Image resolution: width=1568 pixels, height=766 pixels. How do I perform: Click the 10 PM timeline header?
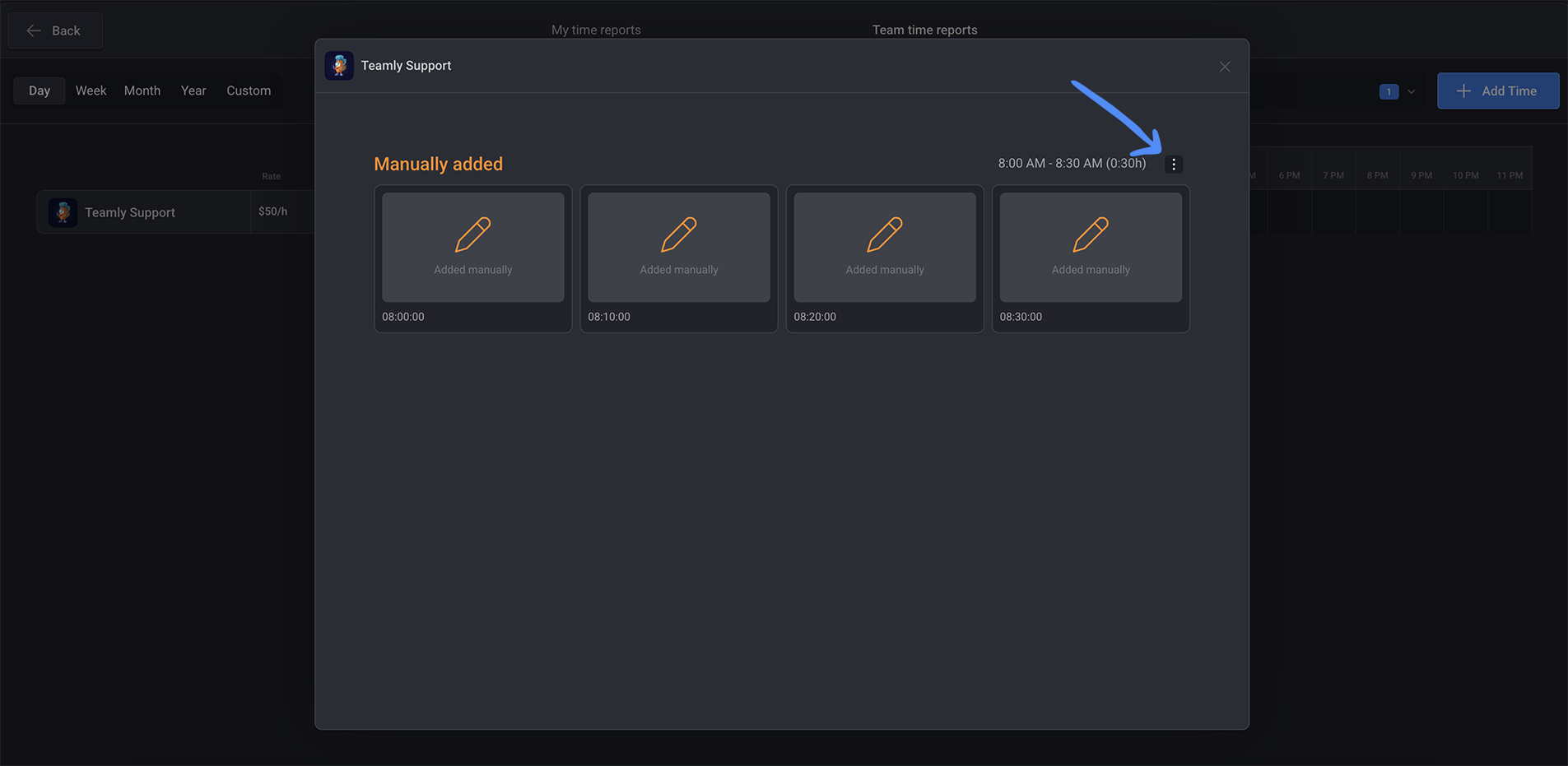click(1466, 175)
